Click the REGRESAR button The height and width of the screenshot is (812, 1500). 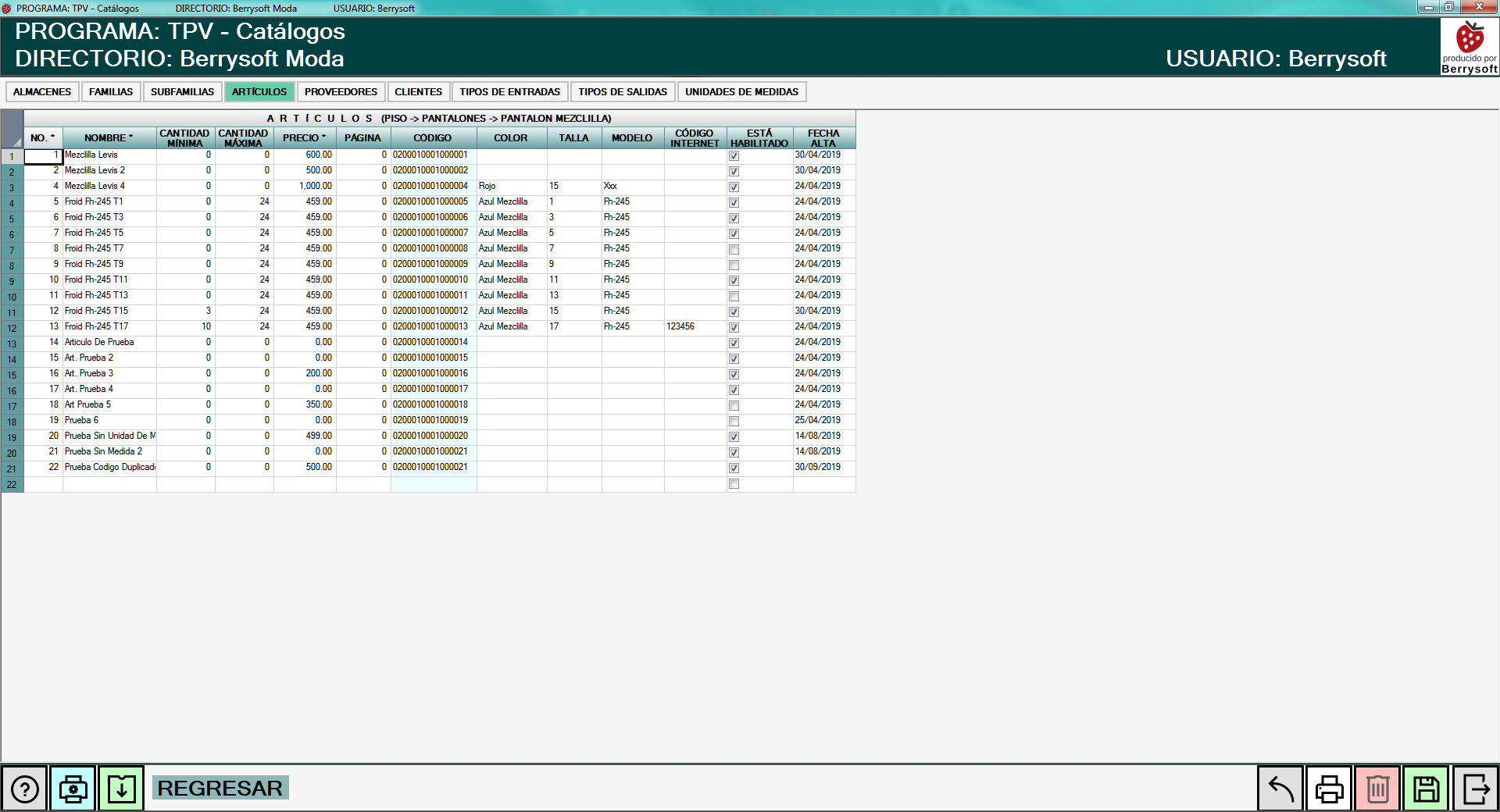pyautogui.click(x=220, y=788)
